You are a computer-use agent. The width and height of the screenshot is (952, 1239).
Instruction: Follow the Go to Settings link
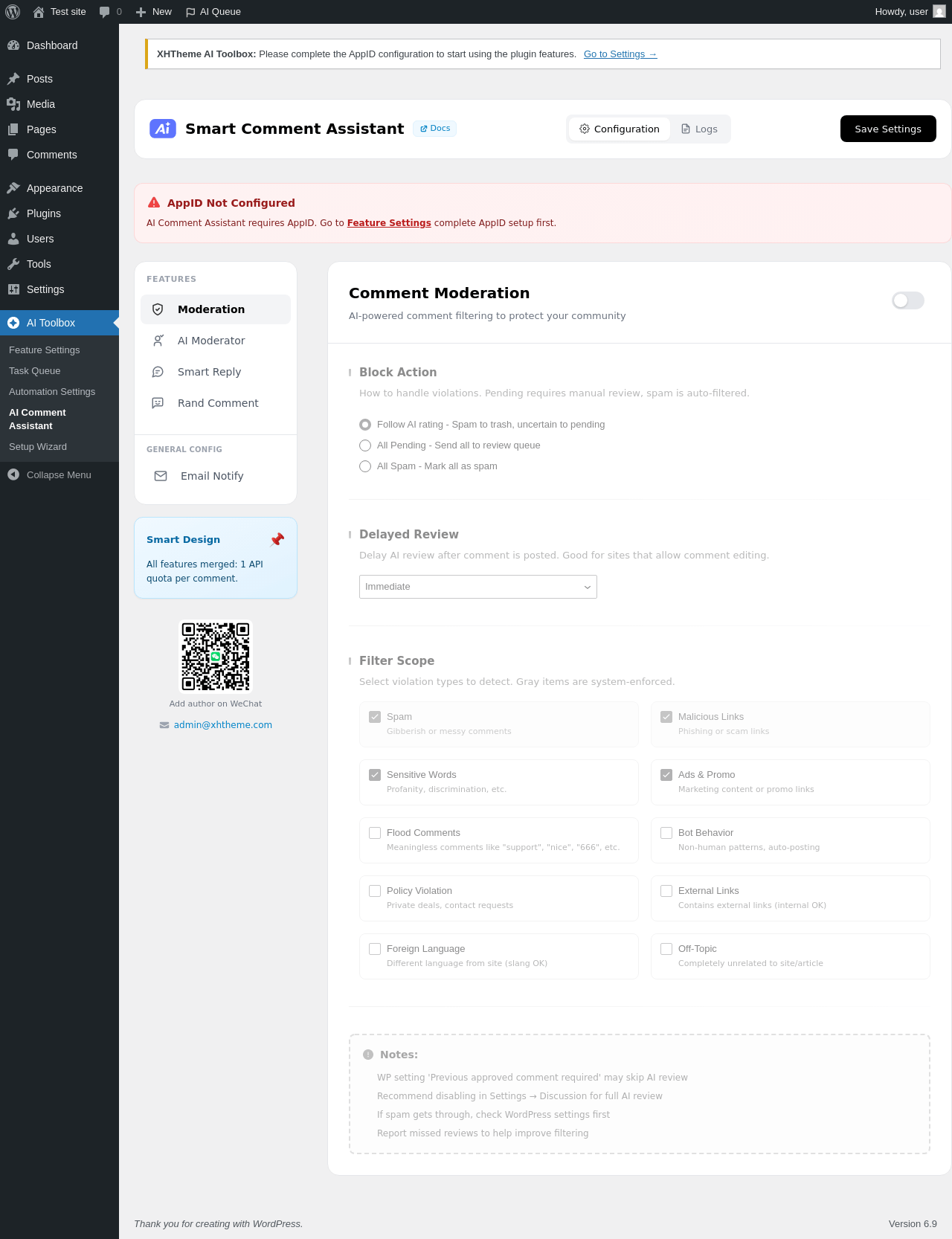[620, 54]
